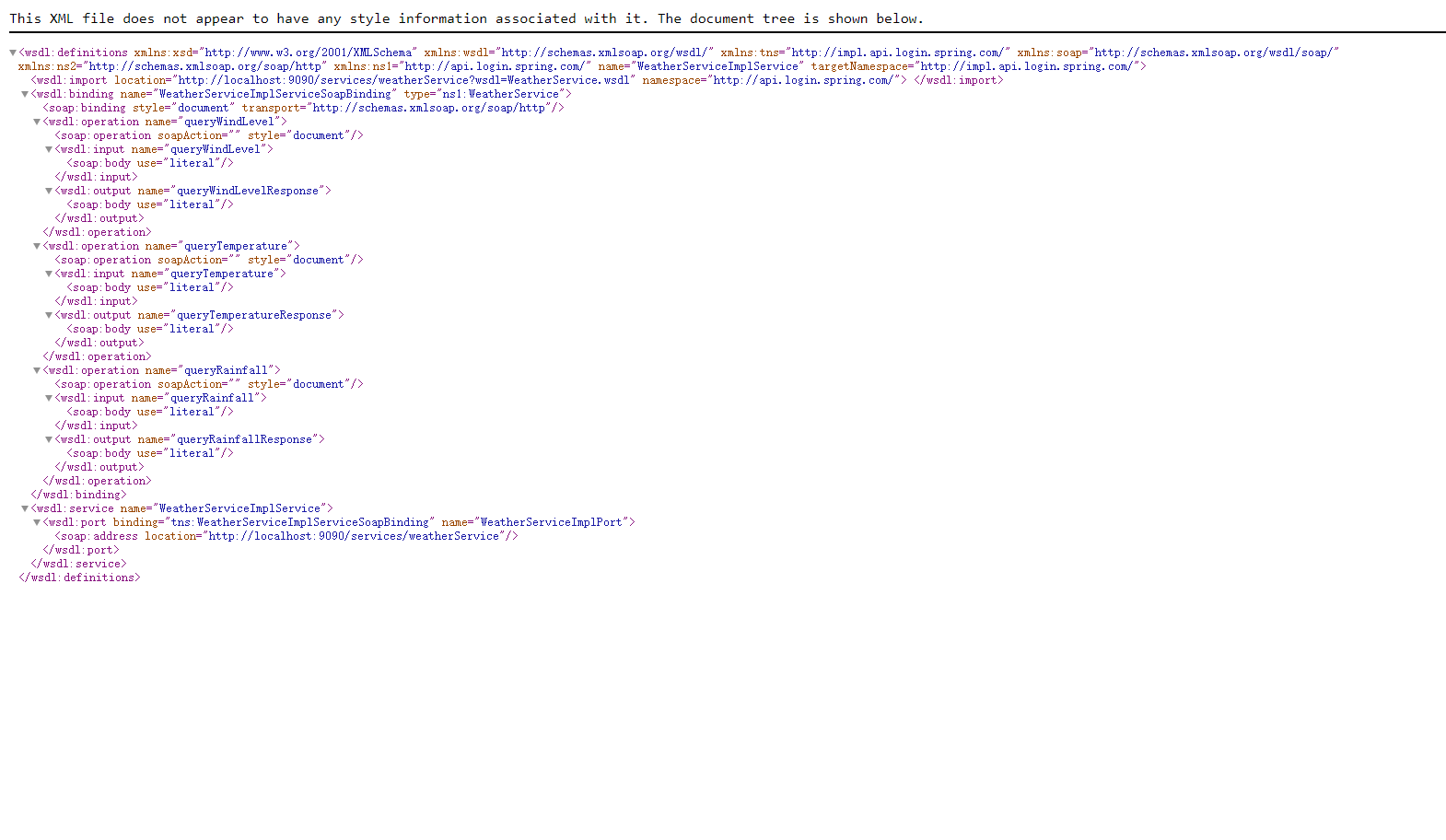Screen dimensions: 1446x840
Task: Collapse the wsdl:input queryTemperature node triangle
Action: (x=49, y=274)
